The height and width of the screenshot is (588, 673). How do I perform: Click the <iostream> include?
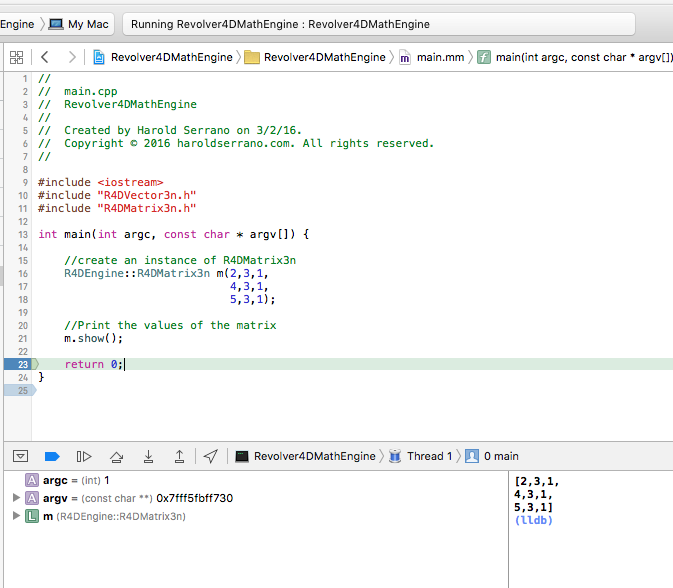[130, 182]
